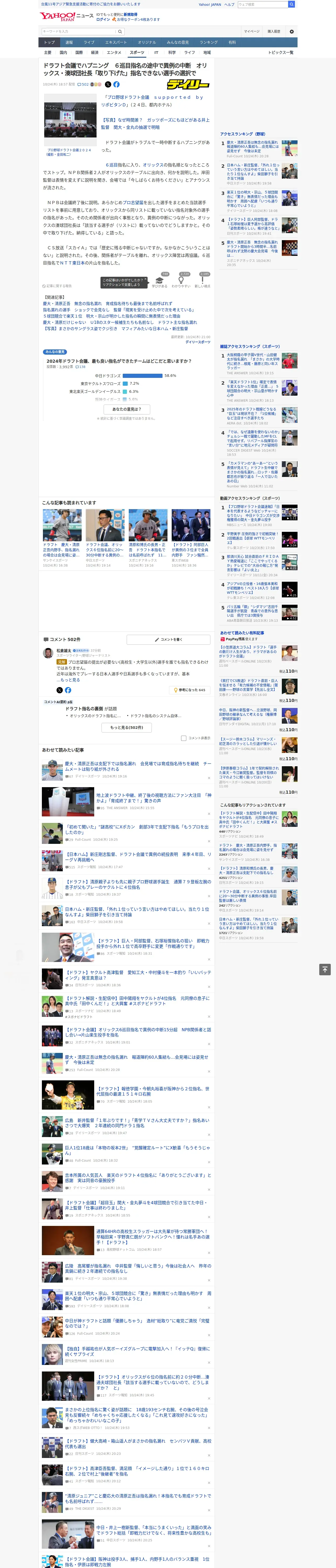Click the back-to-top arrow button
This screenshot has width=336, height=1568.
click(x=325, y=970)
